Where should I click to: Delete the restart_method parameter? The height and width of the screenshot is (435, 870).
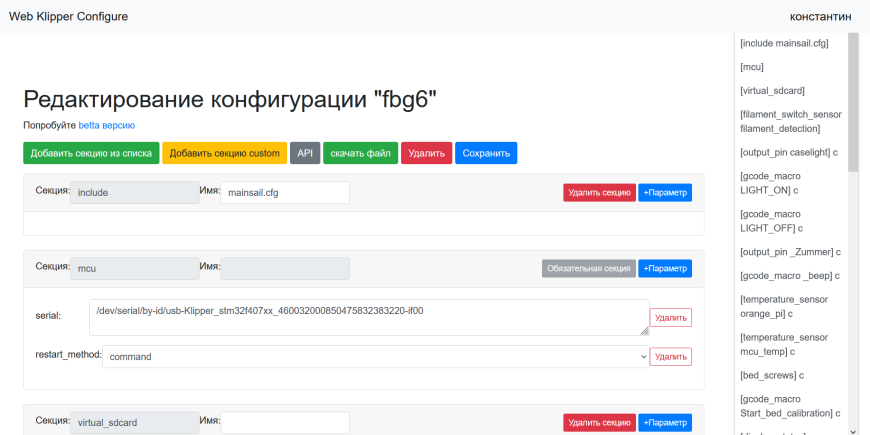point(671,357)
